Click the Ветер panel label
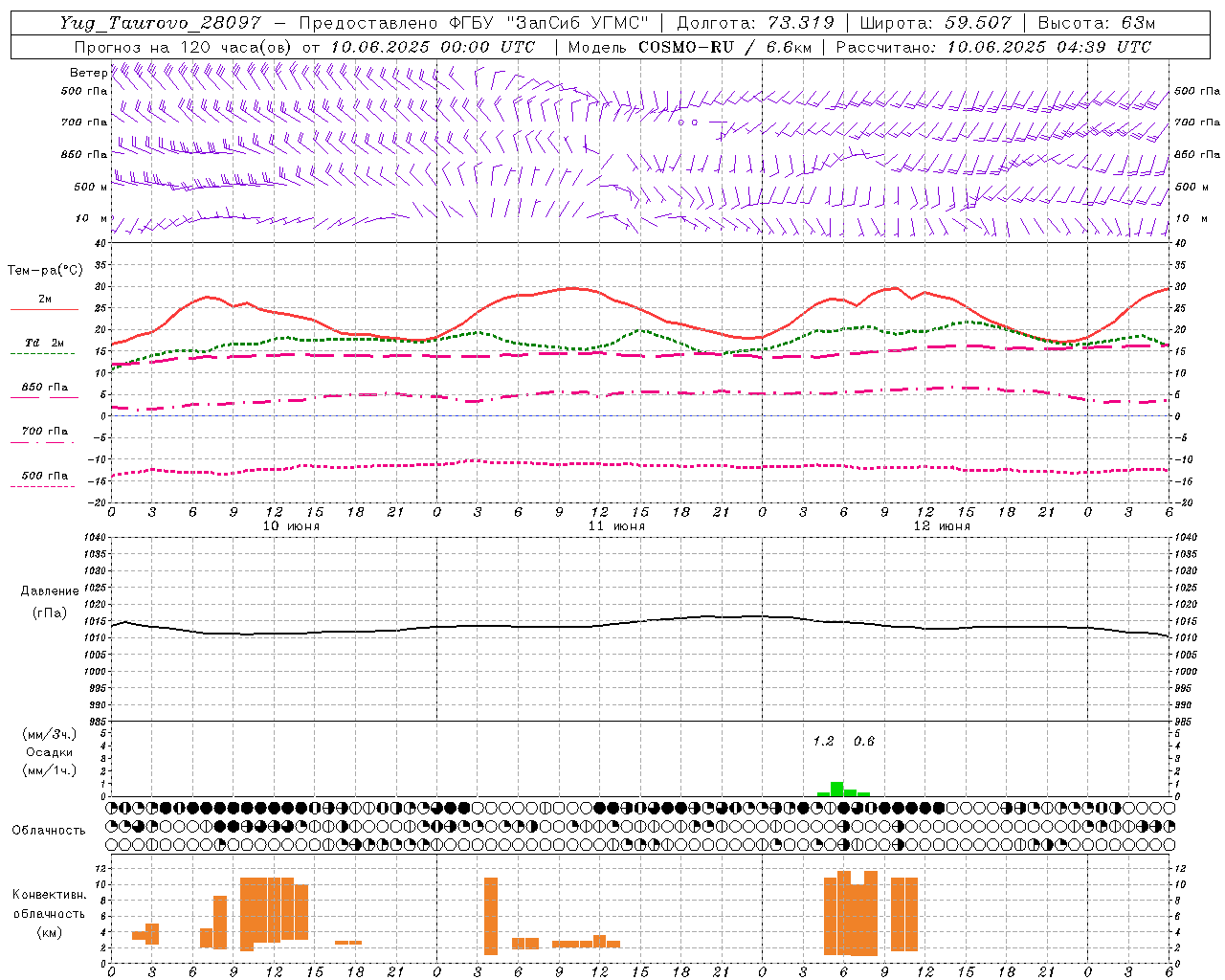 tap(88, 73)
